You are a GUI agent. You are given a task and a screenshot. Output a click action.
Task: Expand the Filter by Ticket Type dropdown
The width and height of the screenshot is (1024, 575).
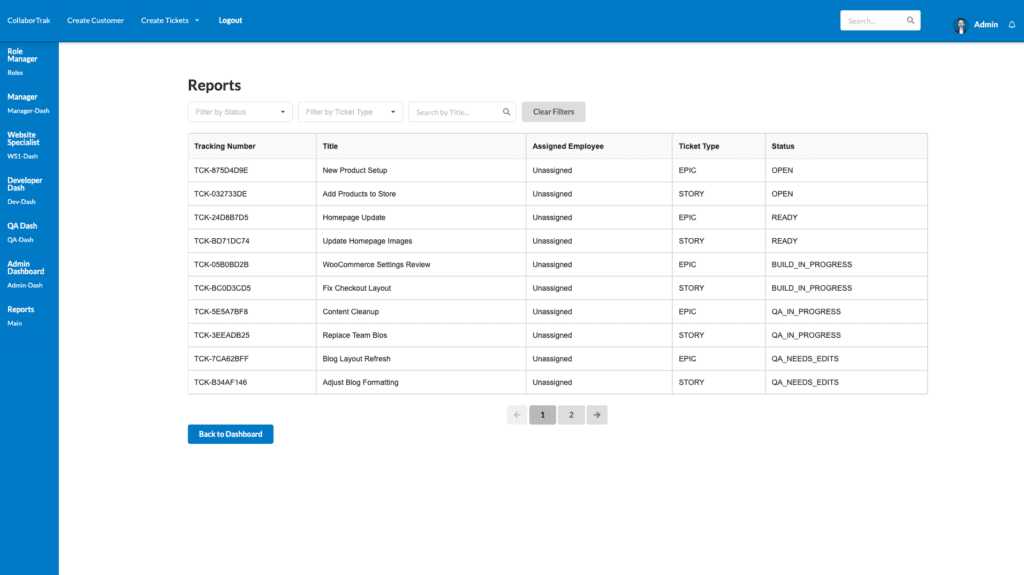click(350, 112)
